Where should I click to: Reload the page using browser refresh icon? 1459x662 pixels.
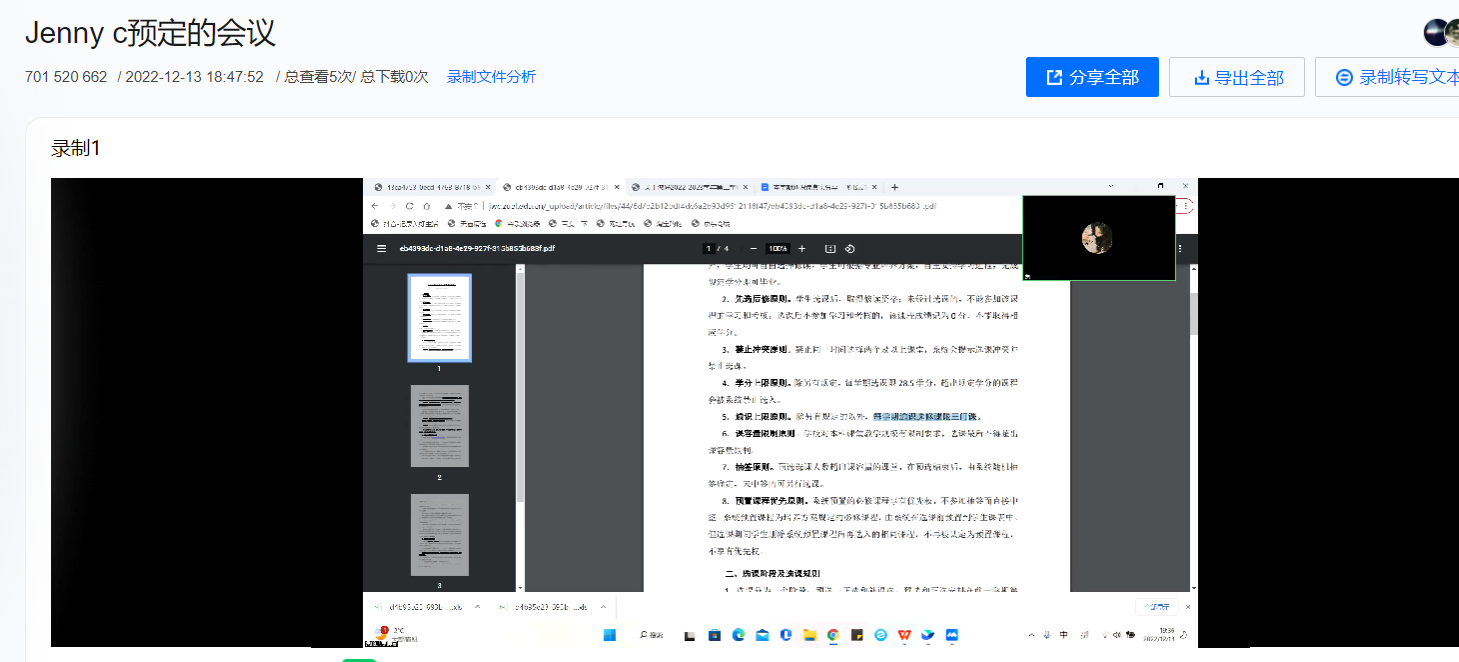410,206
